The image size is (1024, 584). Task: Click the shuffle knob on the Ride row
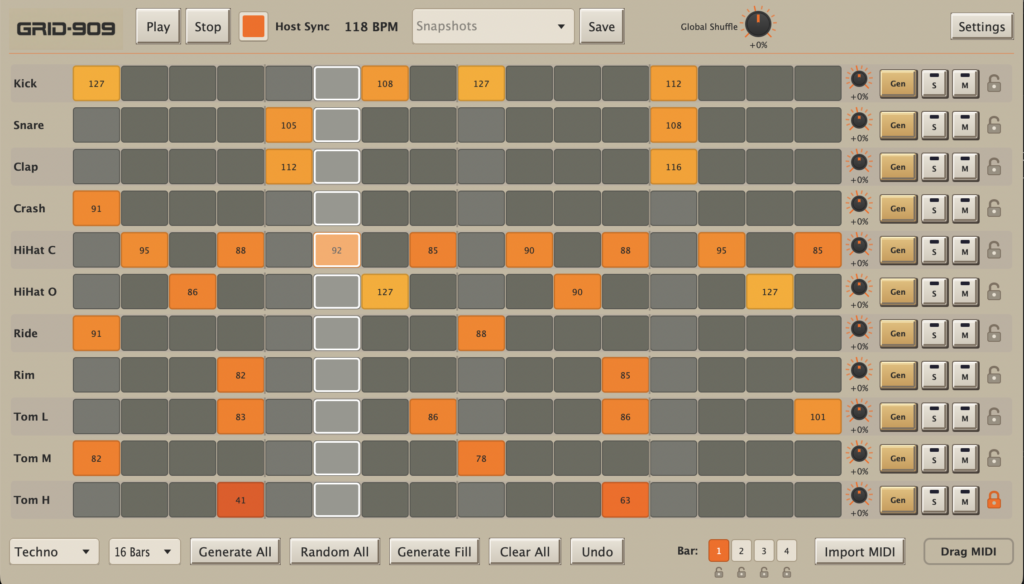click(x=858, y=329)
